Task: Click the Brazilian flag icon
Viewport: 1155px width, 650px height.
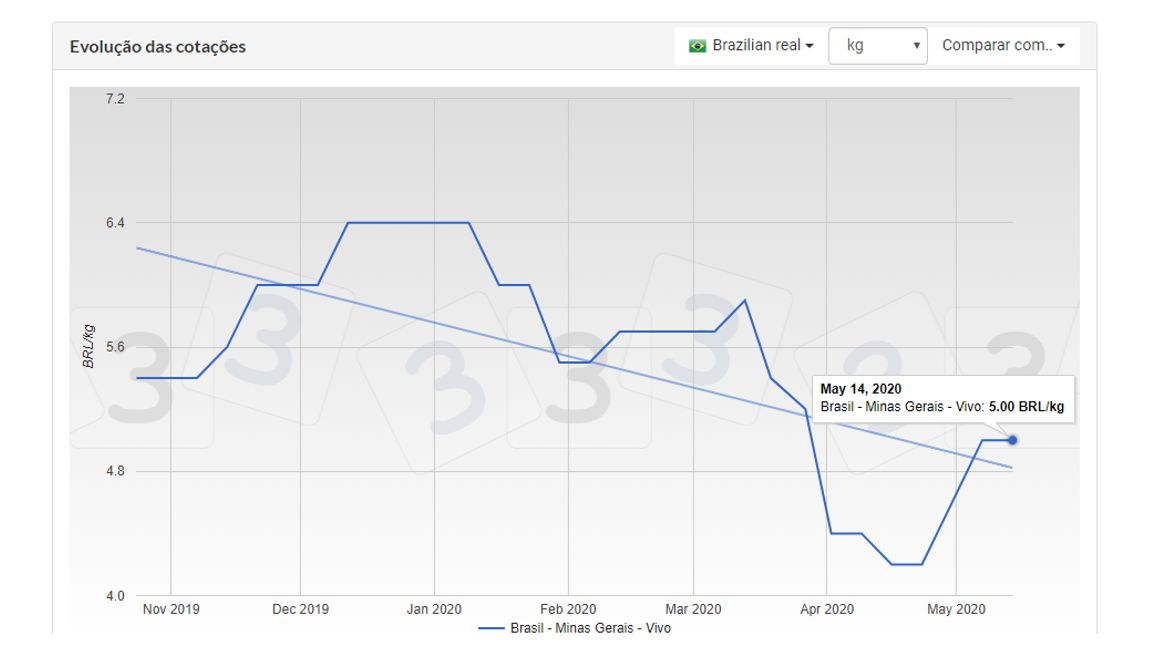Action: tap(697, 46)
